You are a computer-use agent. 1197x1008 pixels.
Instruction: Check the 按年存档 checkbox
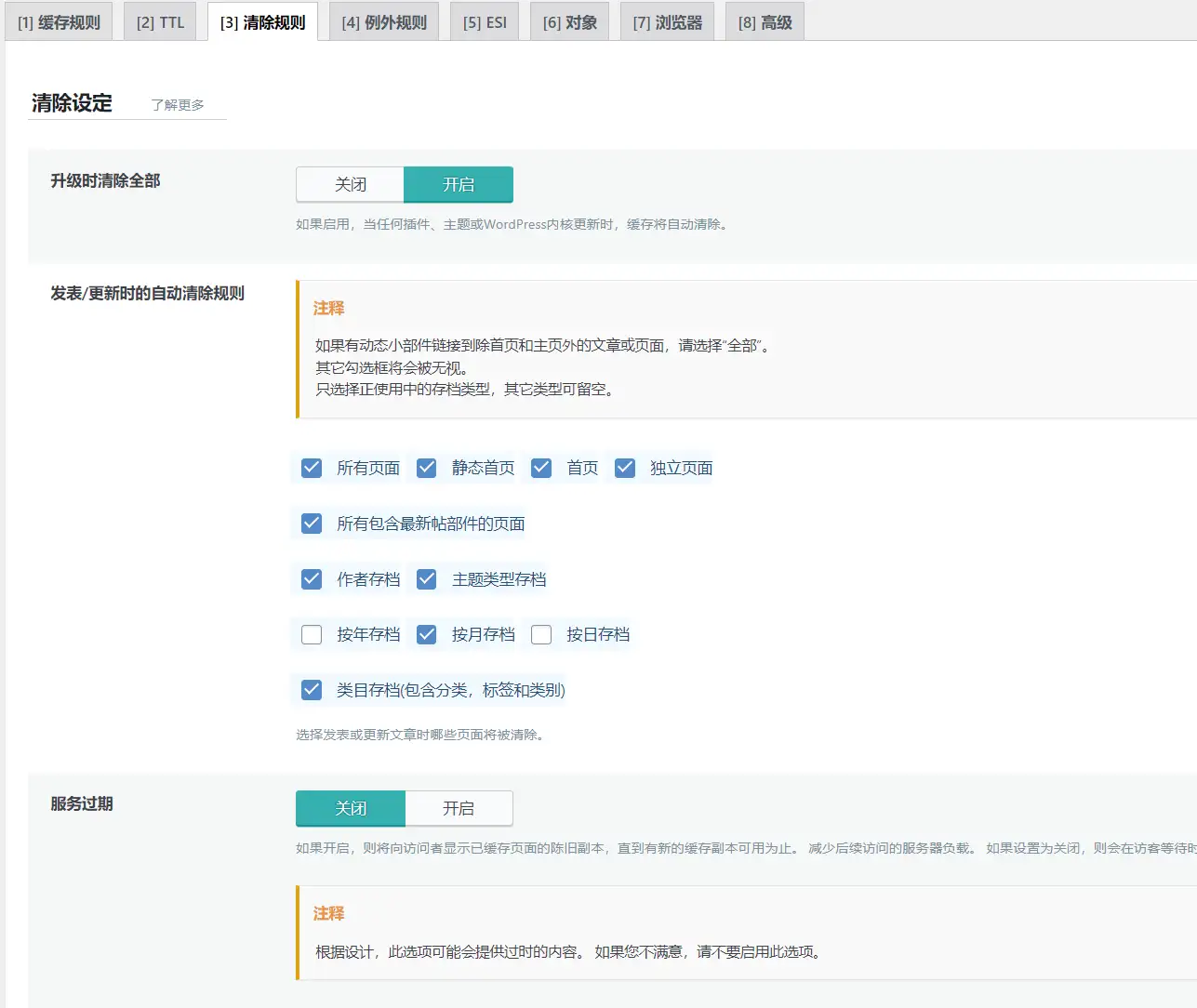pos(312,635)
